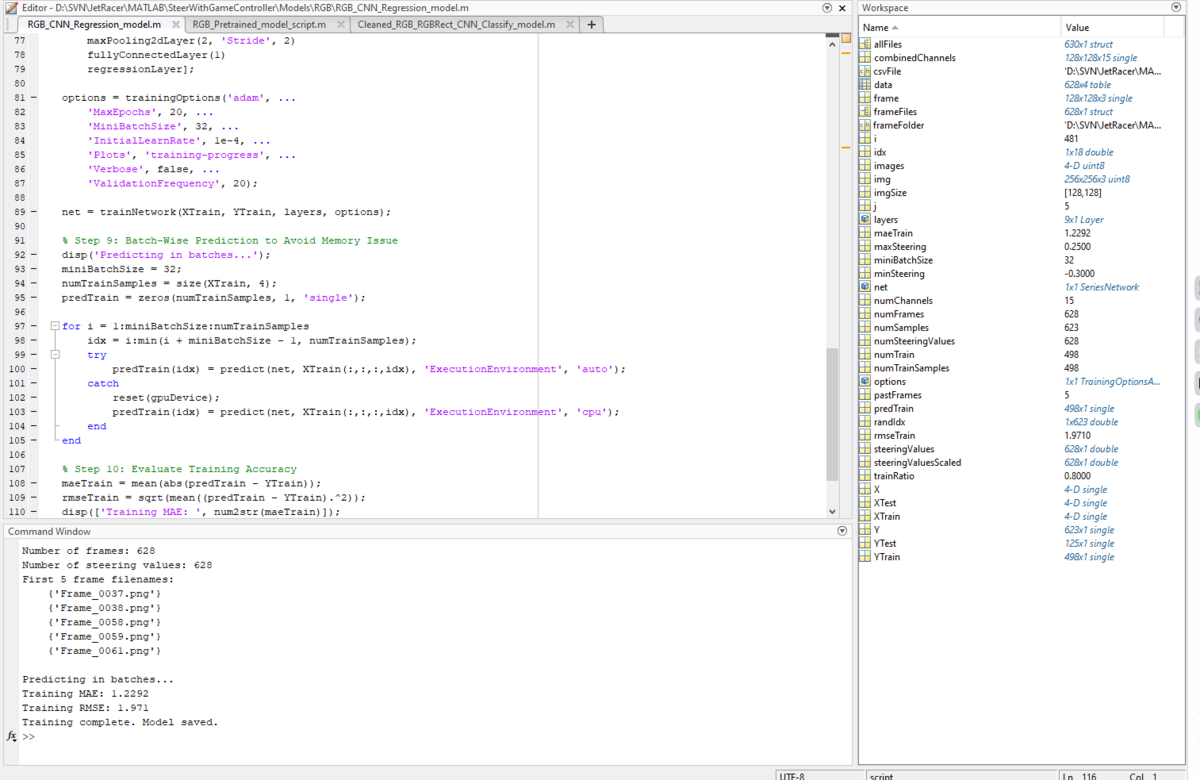Click the layers object variable icon
This screenshot has height=780, width=1200.
click(x=865, y=220)
